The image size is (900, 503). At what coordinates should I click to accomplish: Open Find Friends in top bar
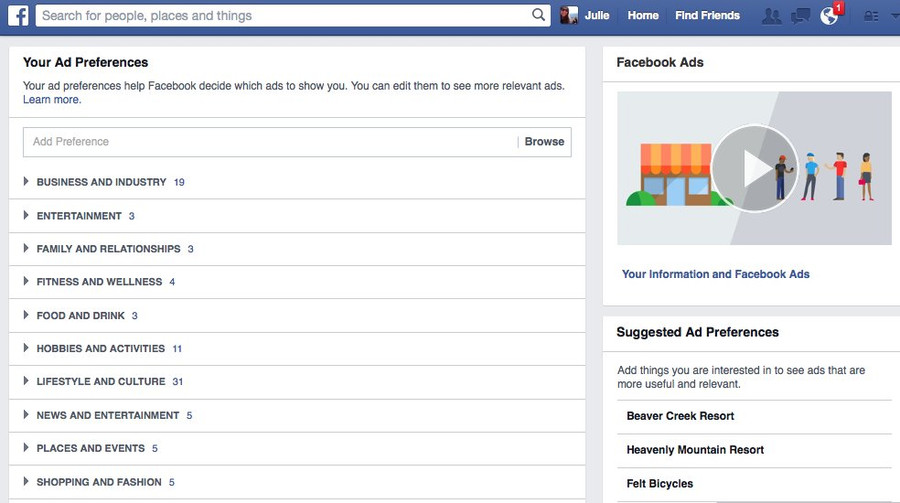point(707,15)
